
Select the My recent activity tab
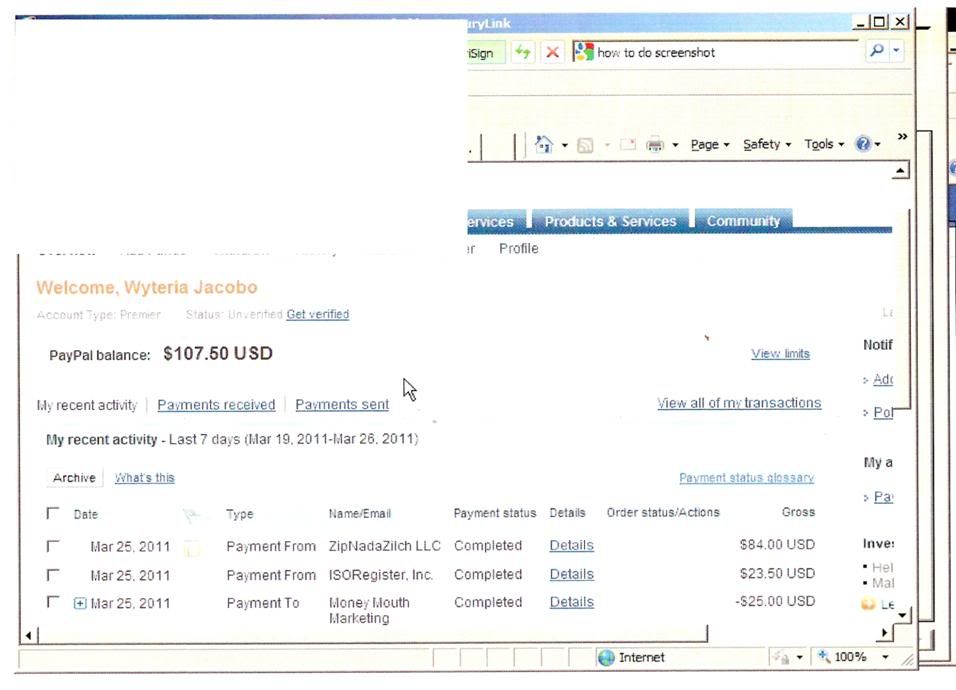pos(87,405)
